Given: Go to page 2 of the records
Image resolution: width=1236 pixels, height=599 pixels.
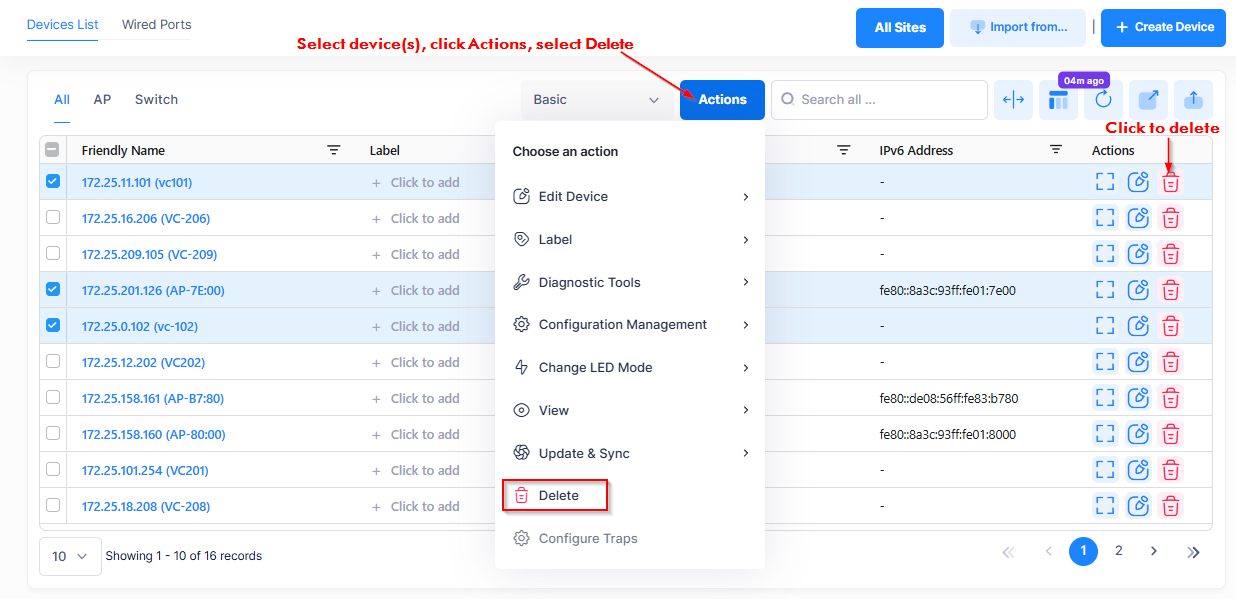Looking at the screenshot, I should tap(1119, 551).
